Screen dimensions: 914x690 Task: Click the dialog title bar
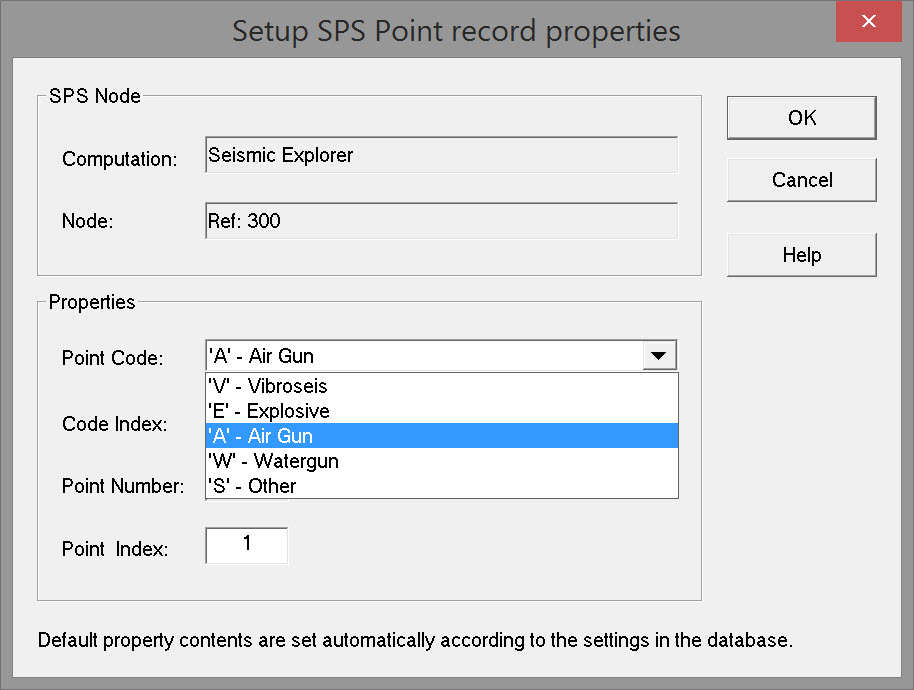point(456,30)
